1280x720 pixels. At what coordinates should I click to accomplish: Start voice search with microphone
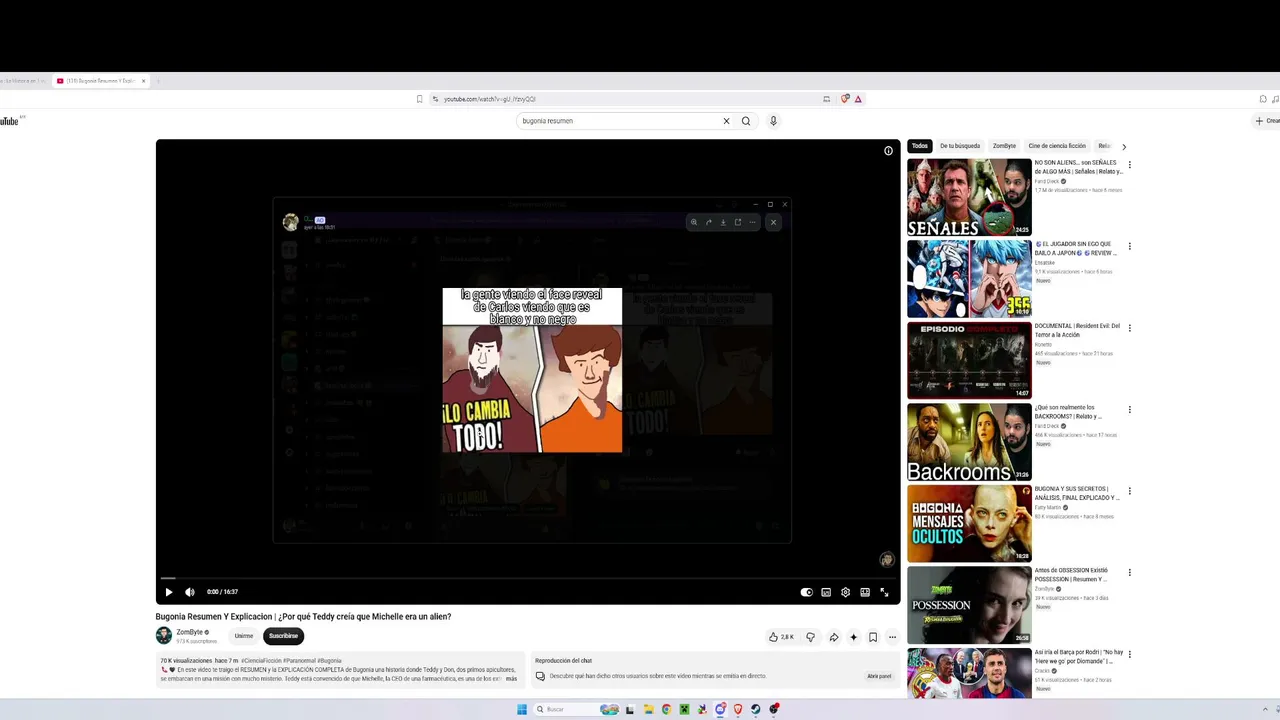(x=773, y=121)
